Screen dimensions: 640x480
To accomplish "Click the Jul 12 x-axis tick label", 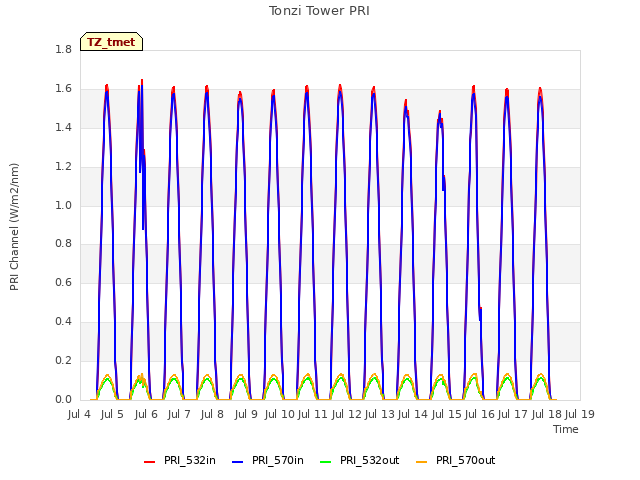I will (x=347, y=414).
